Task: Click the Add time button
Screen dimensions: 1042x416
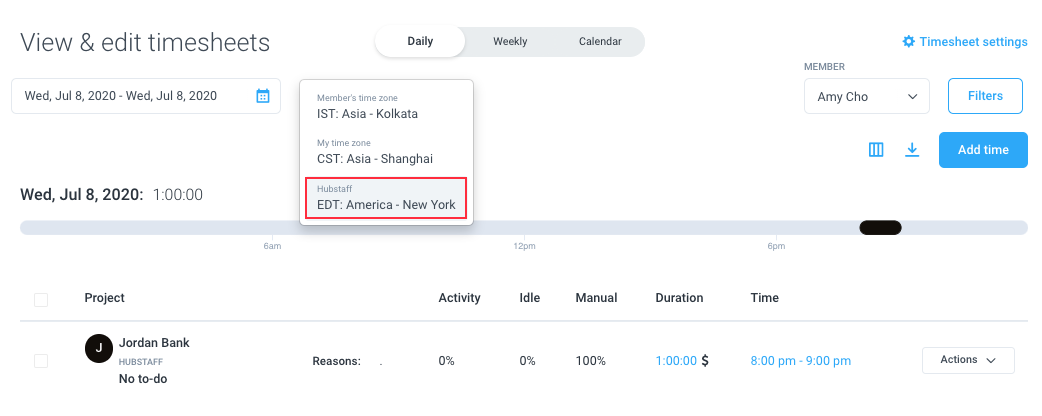Action: pos(983,150)
